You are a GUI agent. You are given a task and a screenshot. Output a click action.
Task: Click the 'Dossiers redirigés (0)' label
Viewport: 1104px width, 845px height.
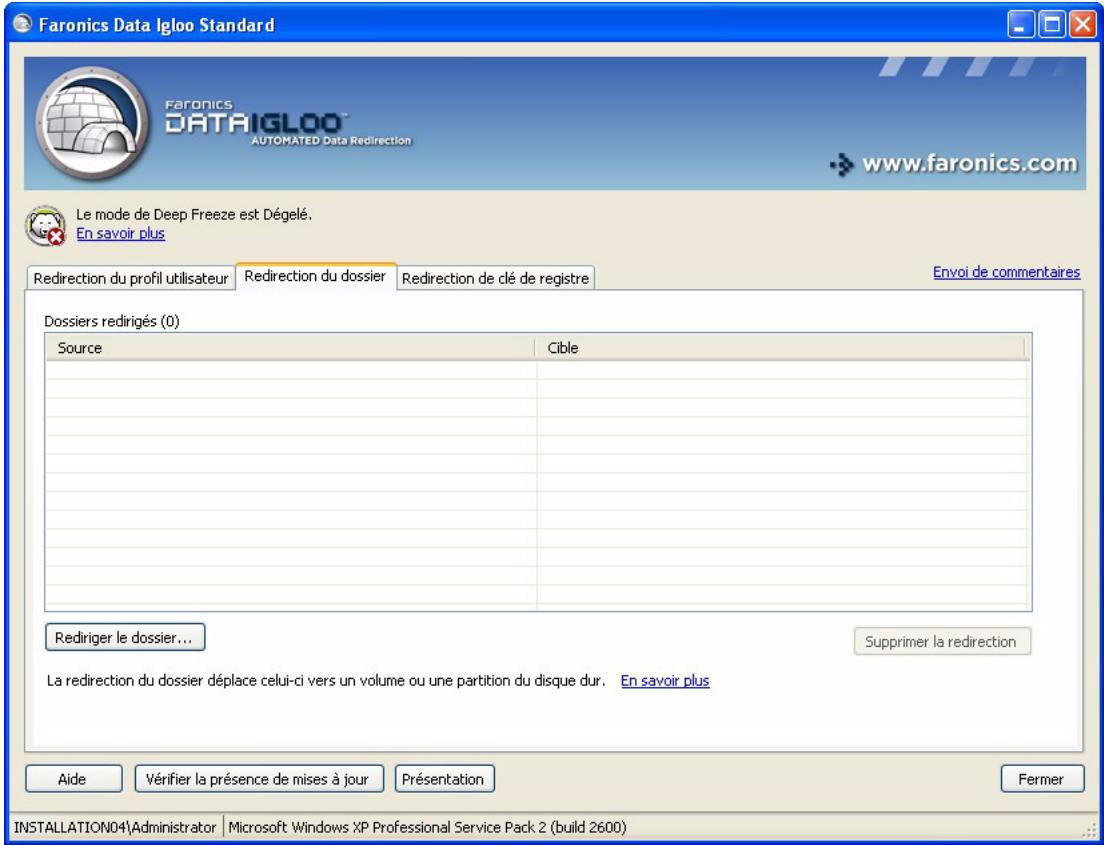click(x=112, y=322)
